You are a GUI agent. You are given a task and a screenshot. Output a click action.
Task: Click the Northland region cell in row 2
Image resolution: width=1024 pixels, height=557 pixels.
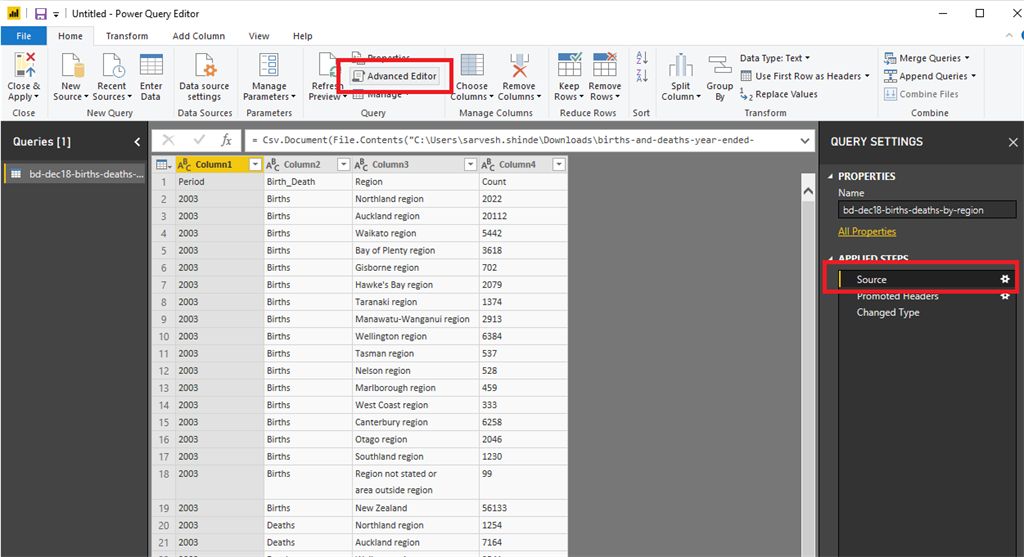(x=415, y=199)
